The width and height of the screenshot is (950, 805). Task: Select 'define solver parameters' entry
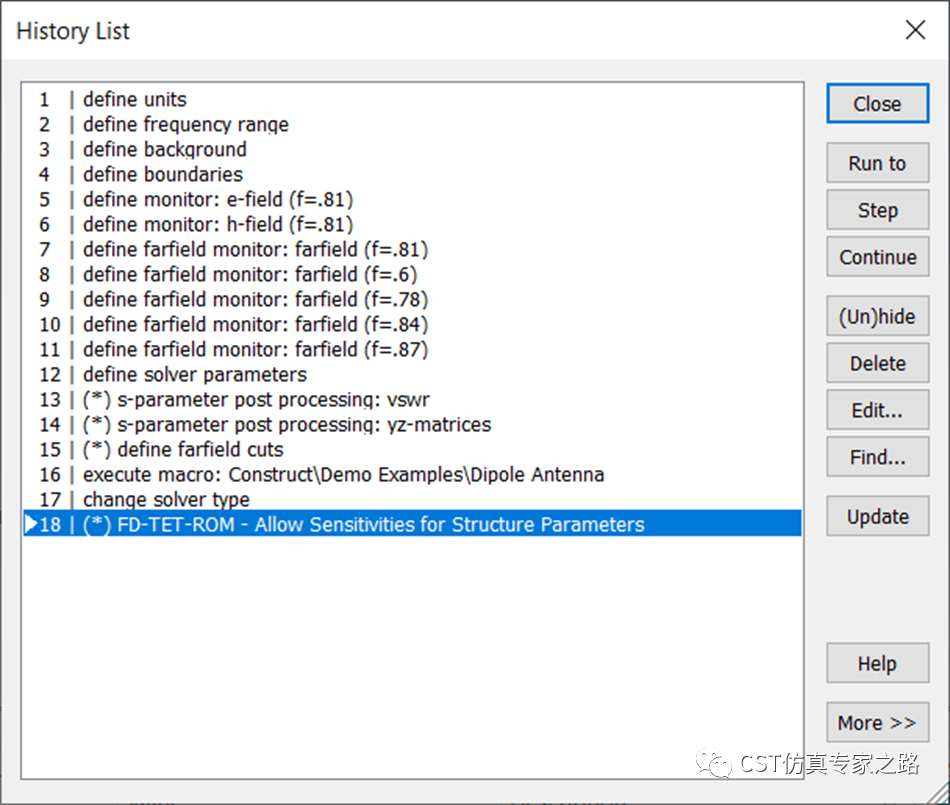click(412, 374)
